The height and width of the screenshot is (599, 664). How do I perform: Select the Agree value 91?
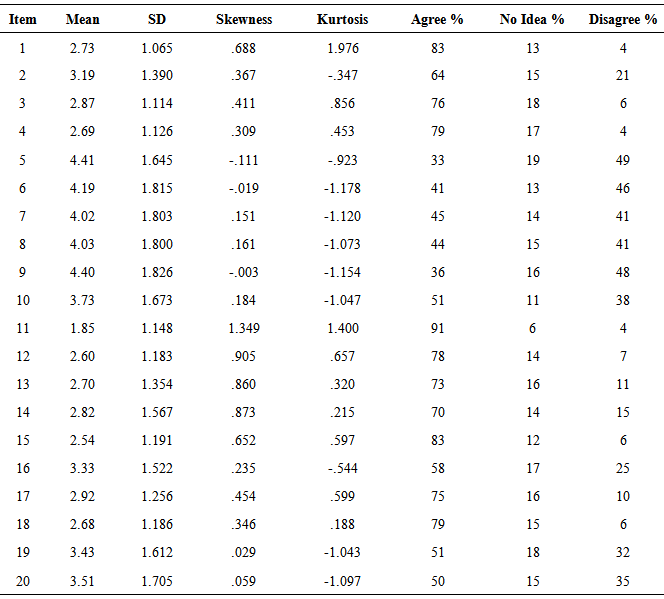point(437,329)
